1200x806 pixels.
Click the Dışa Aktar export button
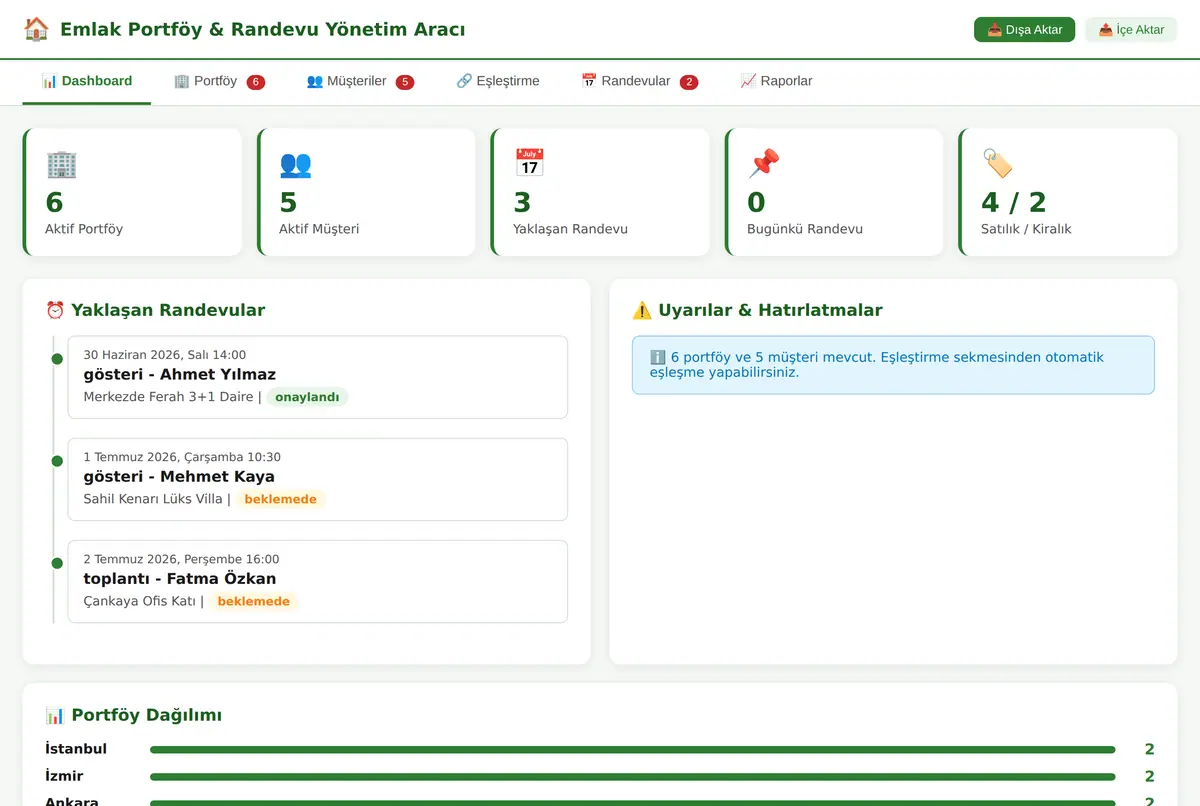(x=1024, y=30)
